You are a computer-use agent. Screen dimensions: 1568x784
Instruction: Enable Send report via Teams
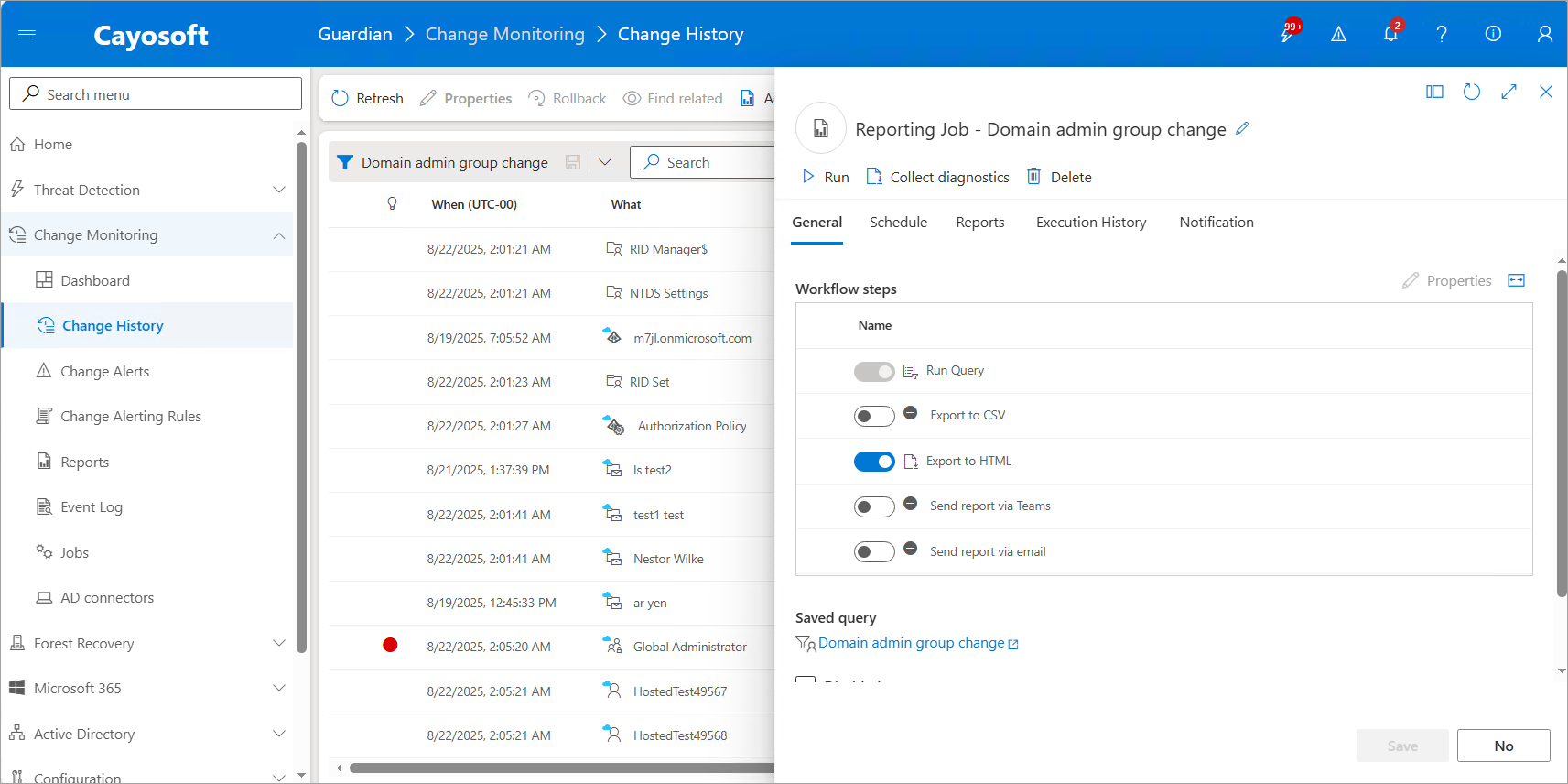tap(874, 506)
